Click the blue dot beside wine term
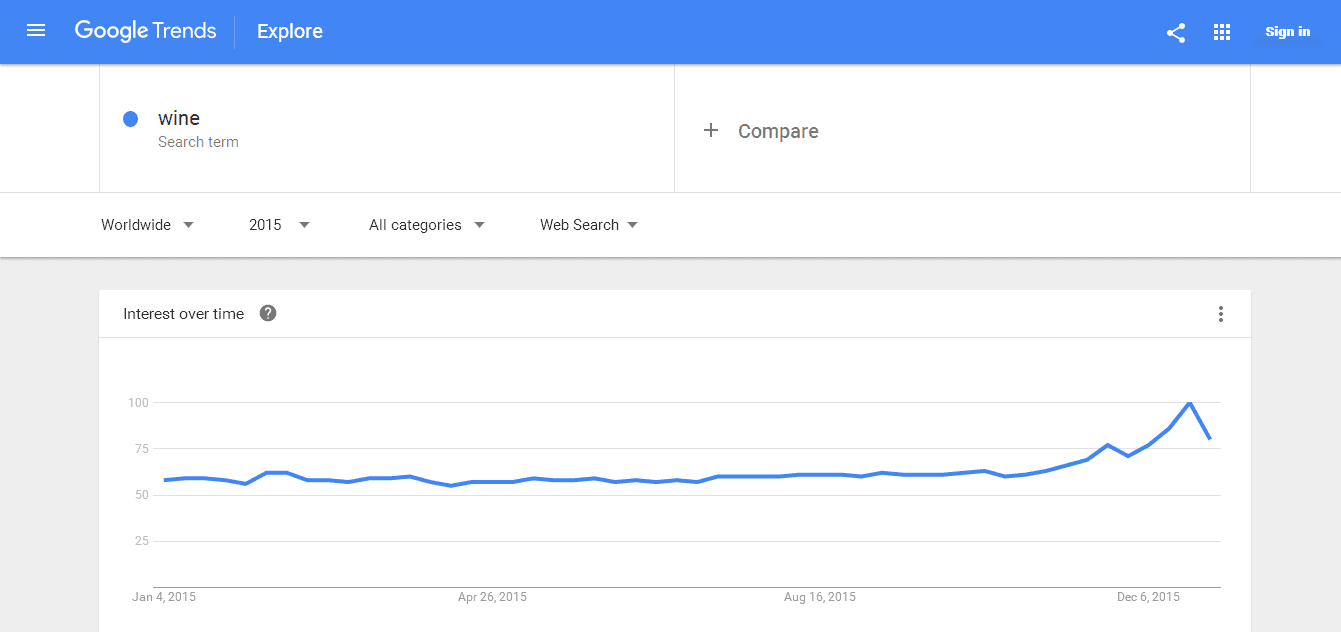The image size is (1341, 632). coord(130,119)
